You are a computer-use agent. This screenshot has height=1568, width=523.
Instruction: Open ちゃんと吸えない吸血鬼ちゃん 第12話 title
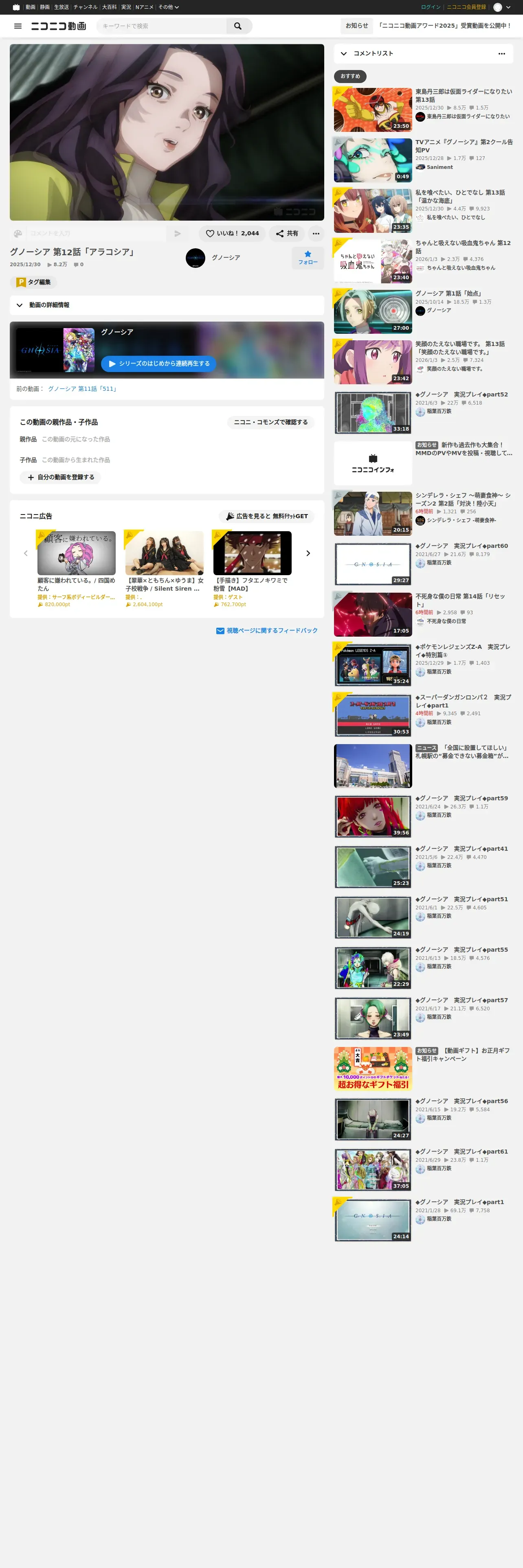click(x=464, y=247)
